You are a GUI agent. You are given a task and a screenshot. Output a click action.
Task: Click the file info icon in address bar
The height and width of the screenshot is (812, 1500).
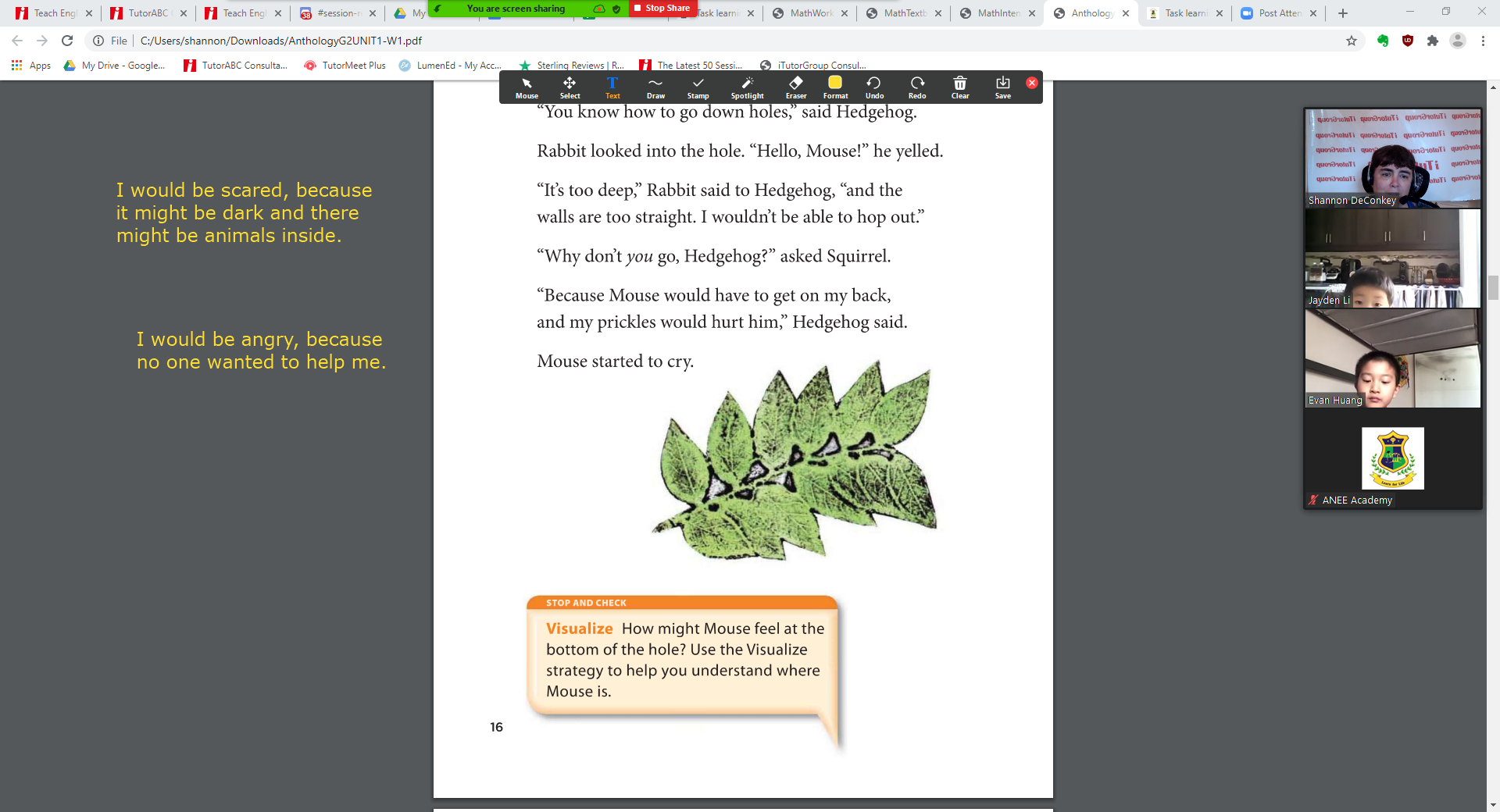tap(98, 41)
